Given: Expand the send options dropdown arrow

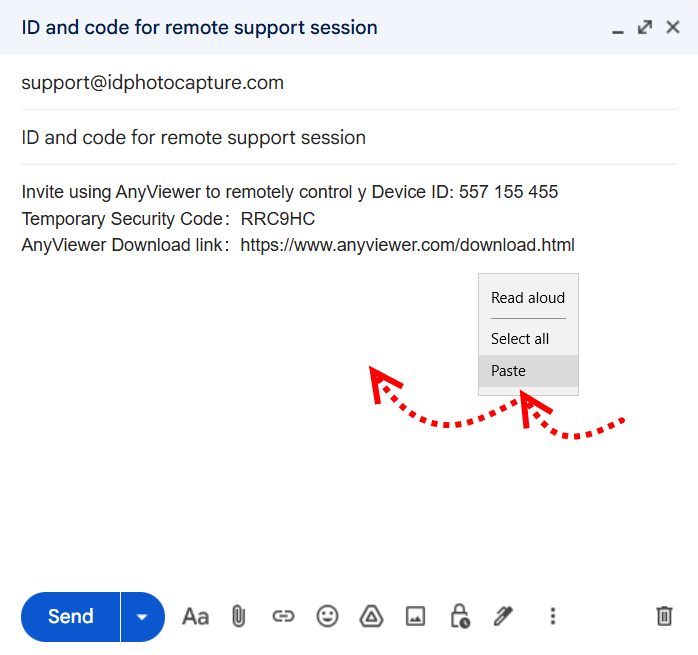Looking at the screenshot, I should point(142,616).
